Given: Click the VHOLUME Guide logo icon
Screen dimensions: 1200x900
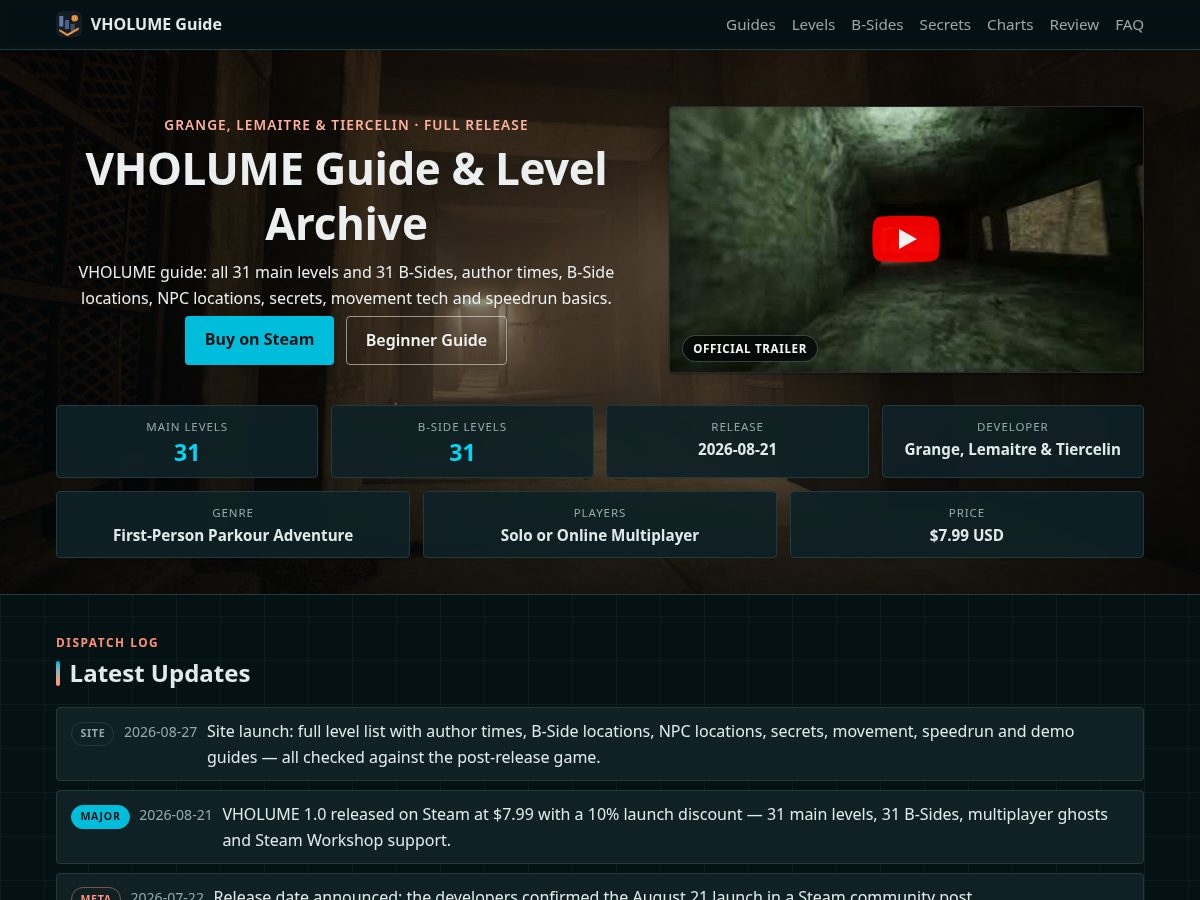Looking at the screenshot, I should pos(68,24).
